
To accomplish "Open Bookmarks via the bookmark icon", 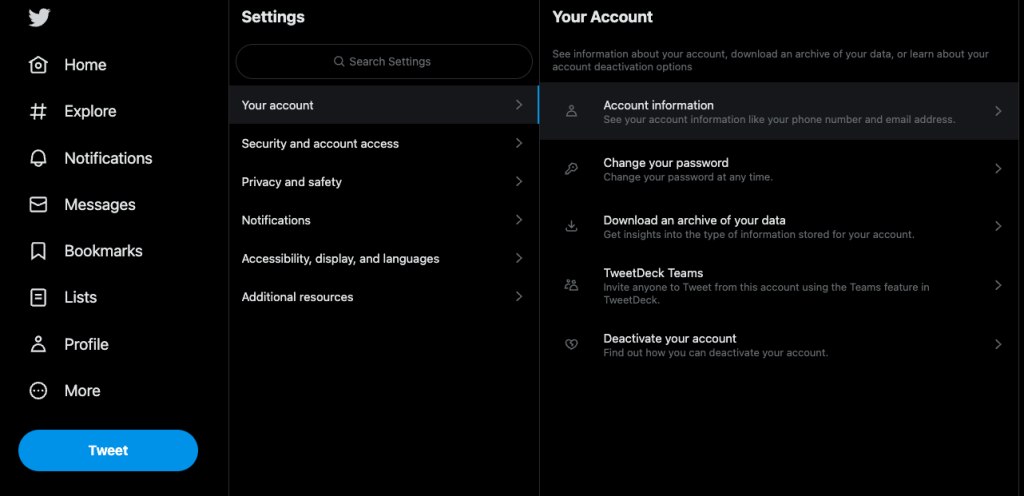I will click(39, 251).
